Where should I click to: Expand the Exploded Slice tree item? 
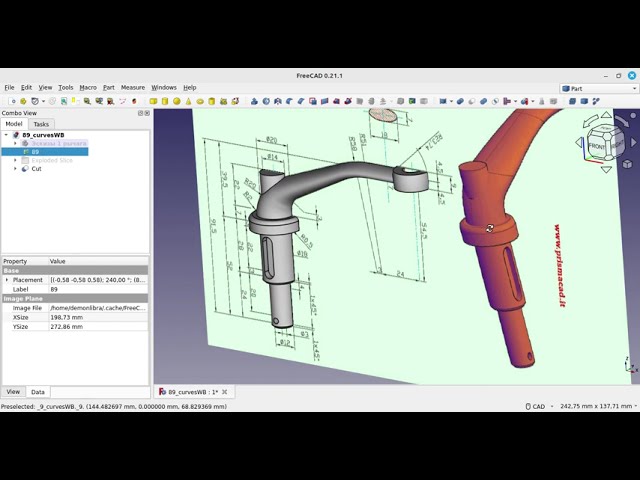16,160
